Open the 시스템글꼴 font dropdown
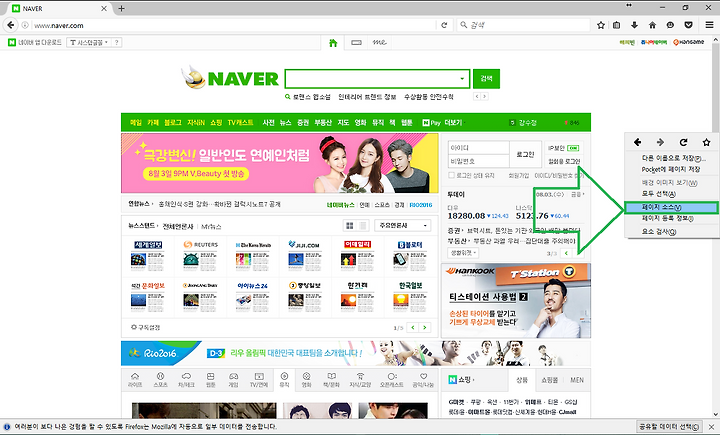The width and height of the screenshot is (720, 435). pyautogui.click(x=89, y=43)
